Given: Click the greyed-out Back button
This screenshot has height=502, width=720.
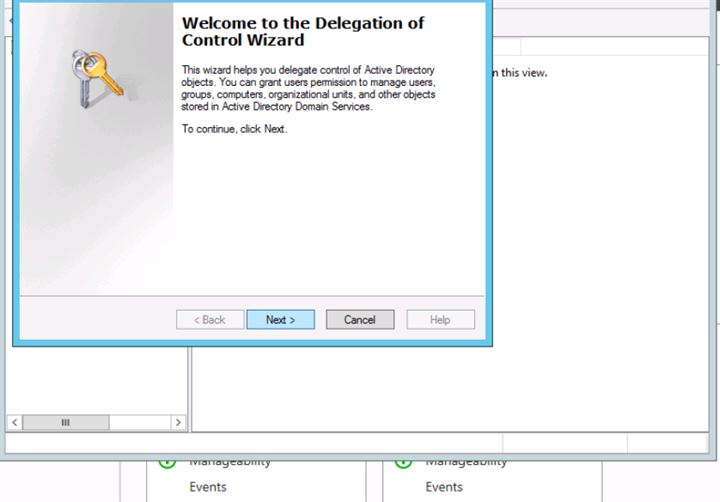Looking at the screenshot, I should tap(209, 320).
